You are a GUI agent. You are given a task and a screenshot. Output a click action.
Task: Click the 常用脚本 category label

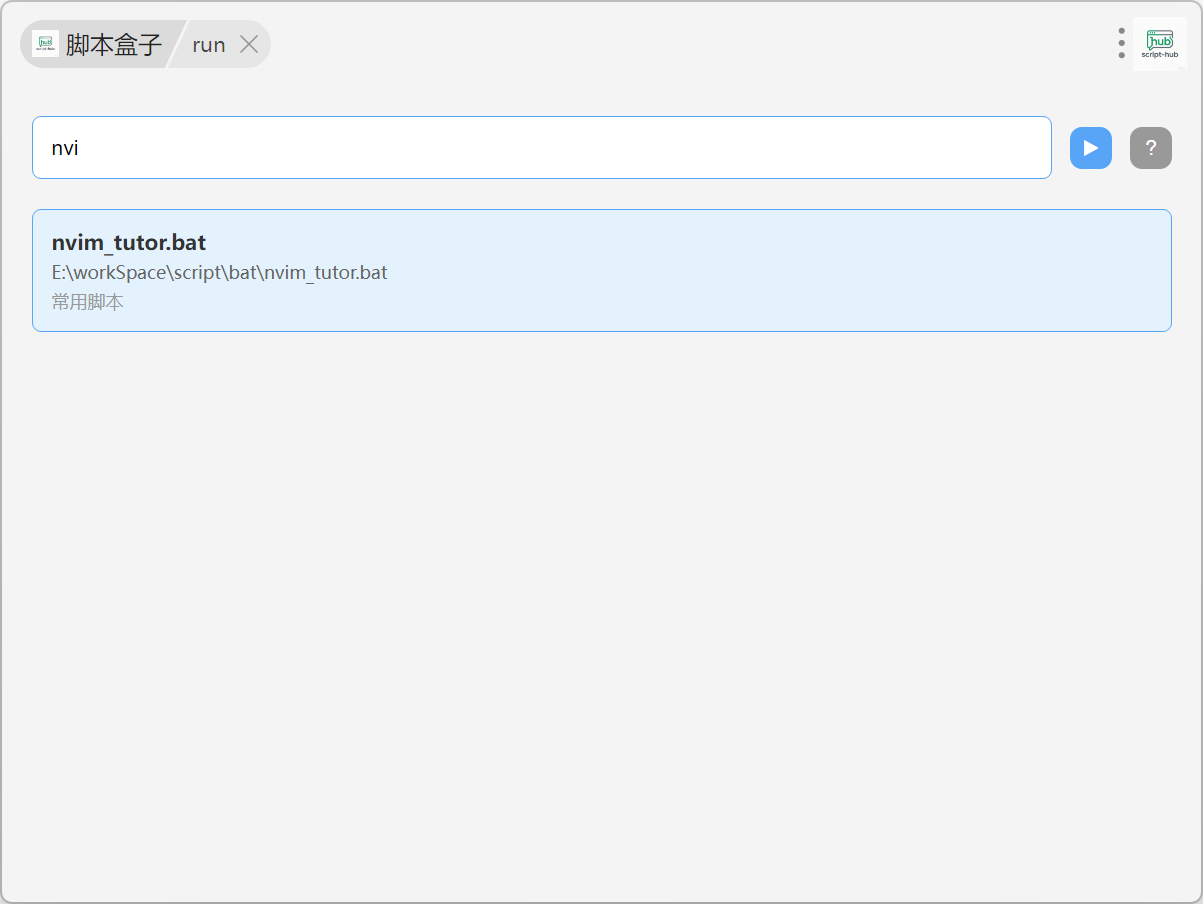(88, 302)
